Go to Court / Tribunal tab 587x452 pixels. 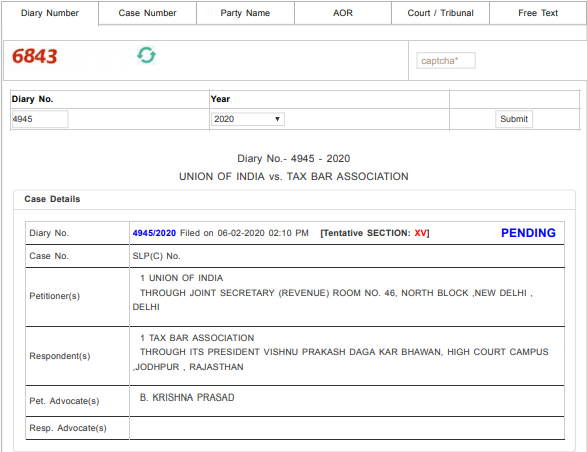coord(441,13)
